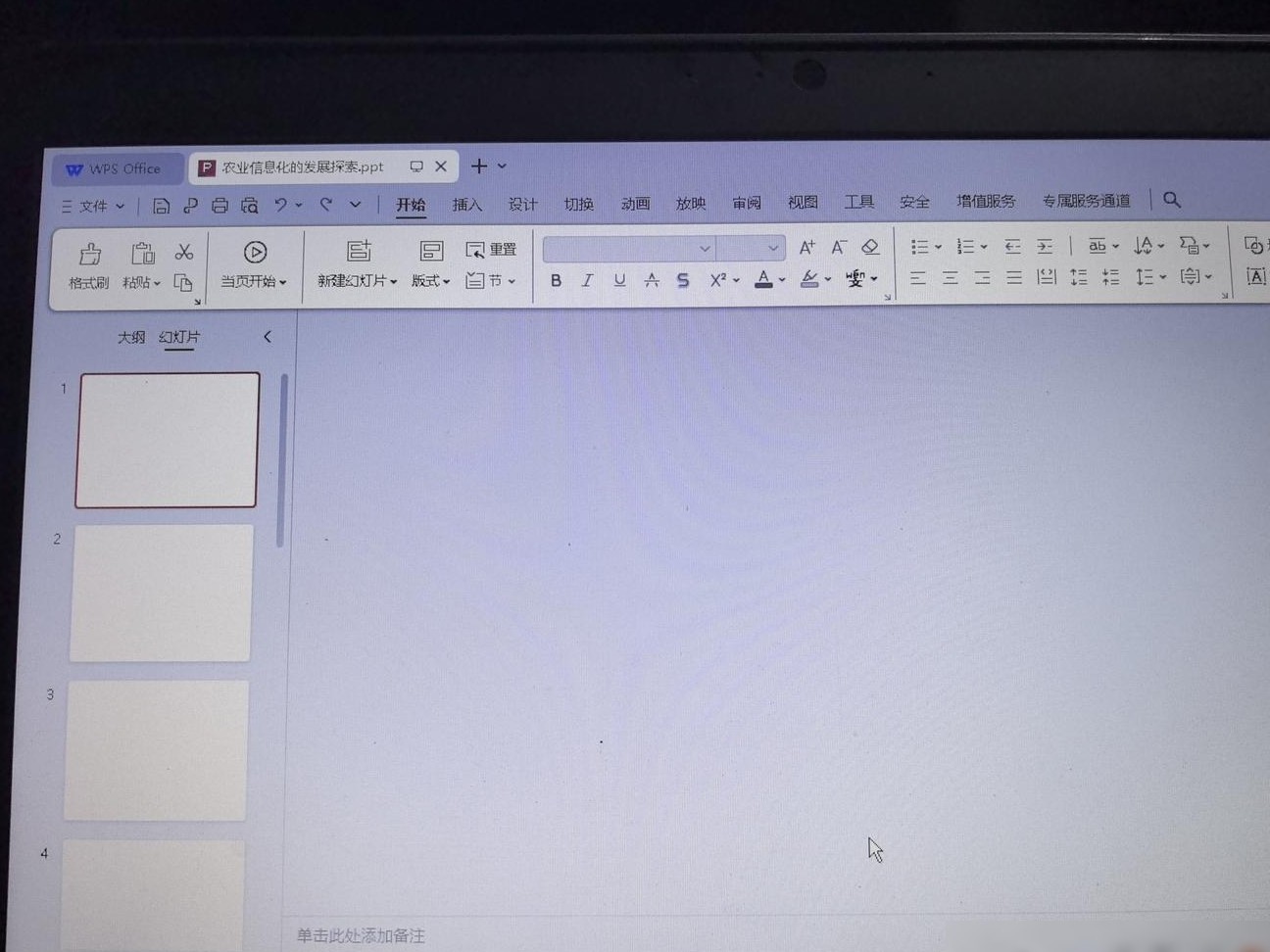Open the 文件 file menu
This screenshot has height=952, width=1270.
coord(93,207)
